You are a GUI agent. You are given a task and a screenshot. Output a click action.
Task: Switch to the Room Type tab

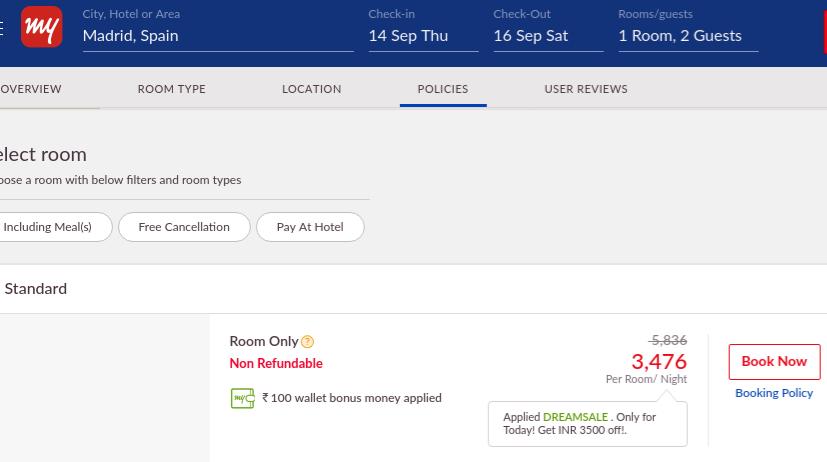point(171,89)
